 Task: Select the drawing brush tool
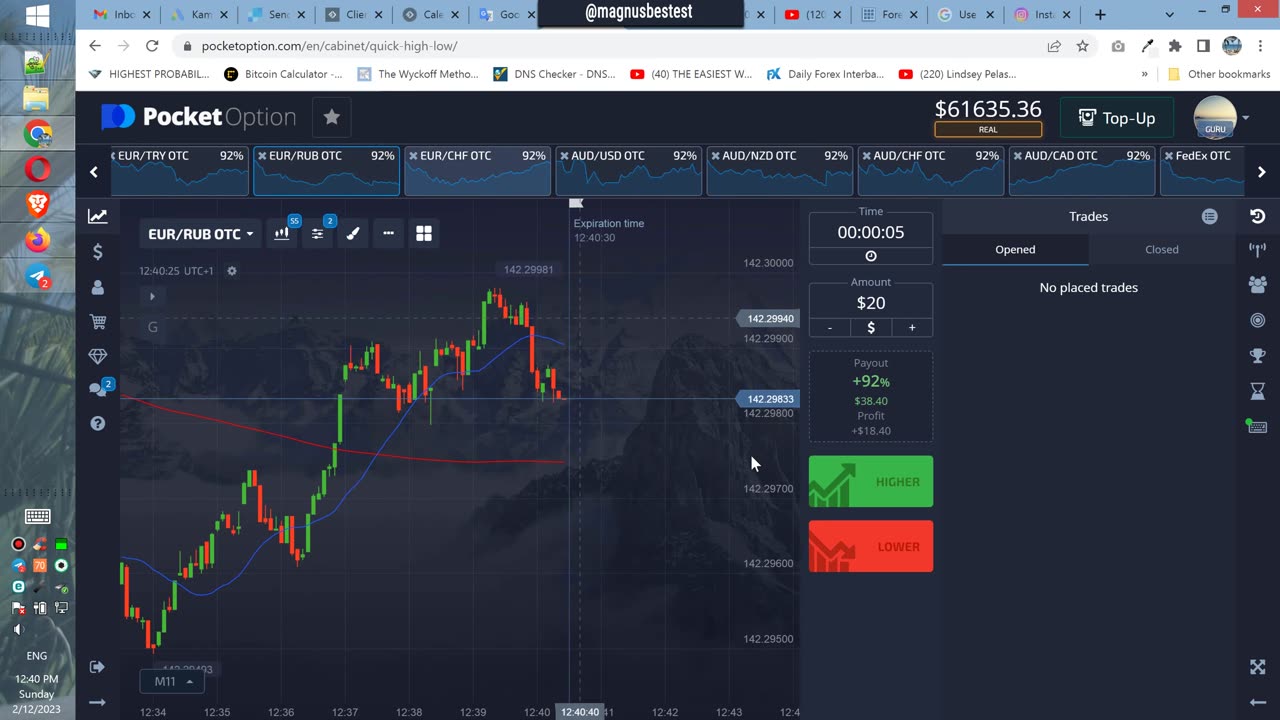coord(353,233)
